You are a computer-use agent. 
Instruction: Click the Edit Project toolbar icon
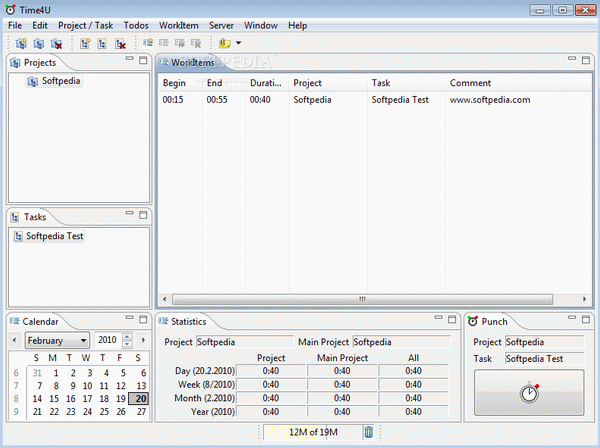(39, 43)
